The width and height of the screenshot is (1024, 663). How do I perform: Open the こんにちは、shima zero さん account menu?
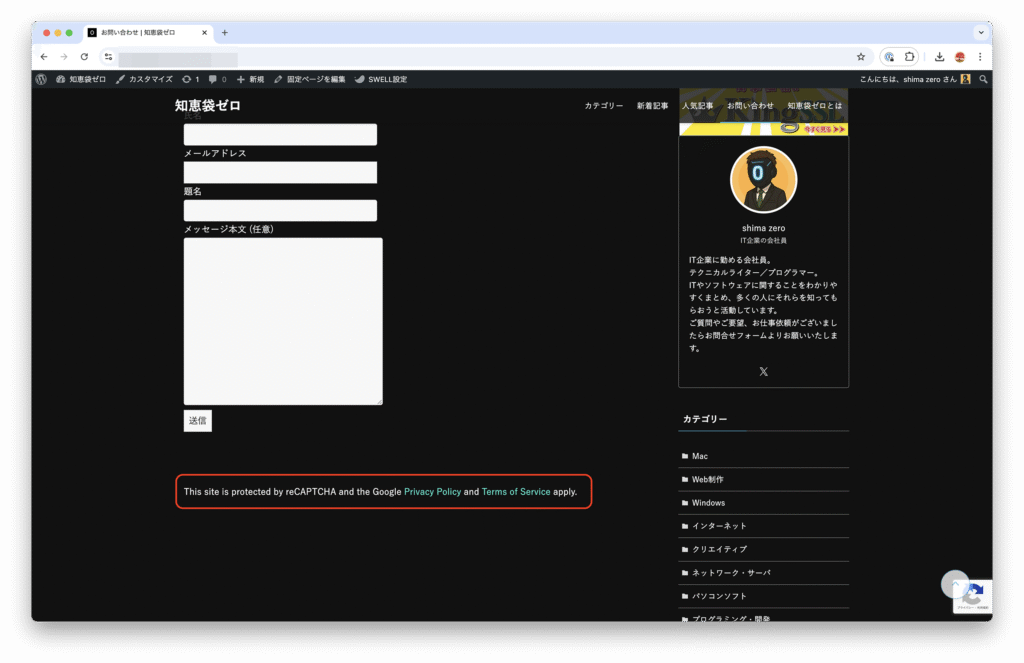click(914, 80)
